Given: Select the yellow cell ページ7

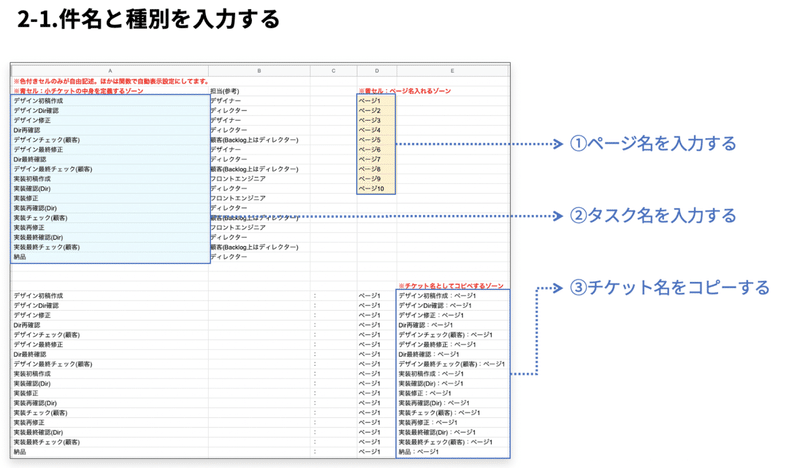Looking at the screenshot, I should pos(376,159).
